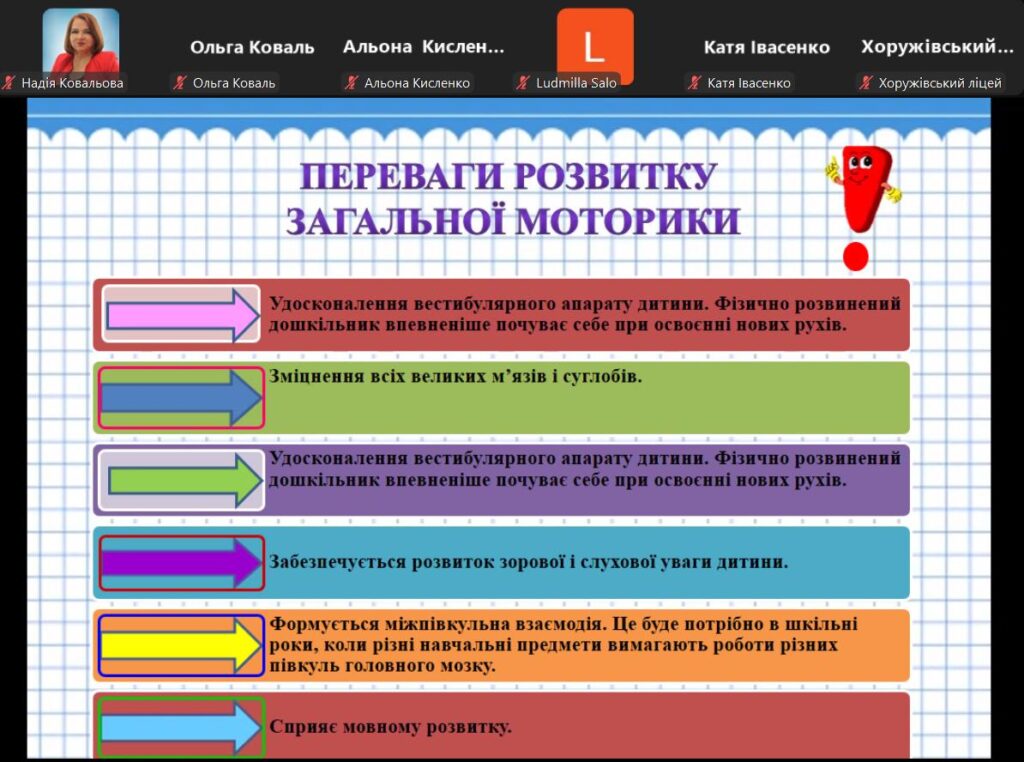1024x762 pixels.
Task: Click muted mic icon next to Альона Кисленко
Action: coord(352,83)
